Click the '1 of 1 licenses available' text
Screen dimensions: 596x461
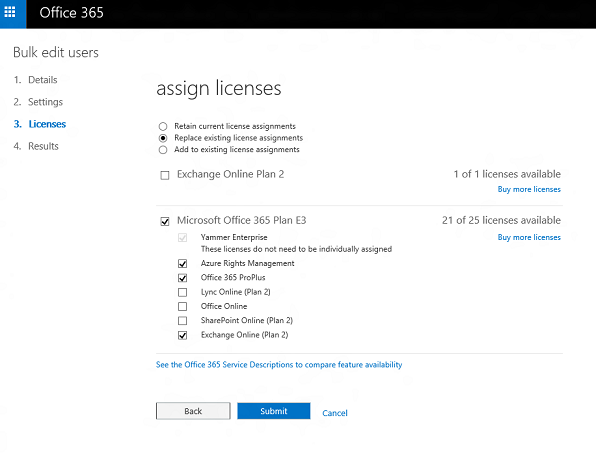pyautogui.click(x=507, y=174)
